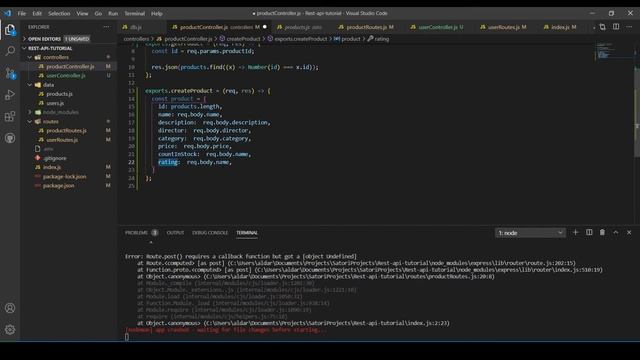The image size is (640, 360).
Task: Open the View menu
Action: (x=82, y=13)
